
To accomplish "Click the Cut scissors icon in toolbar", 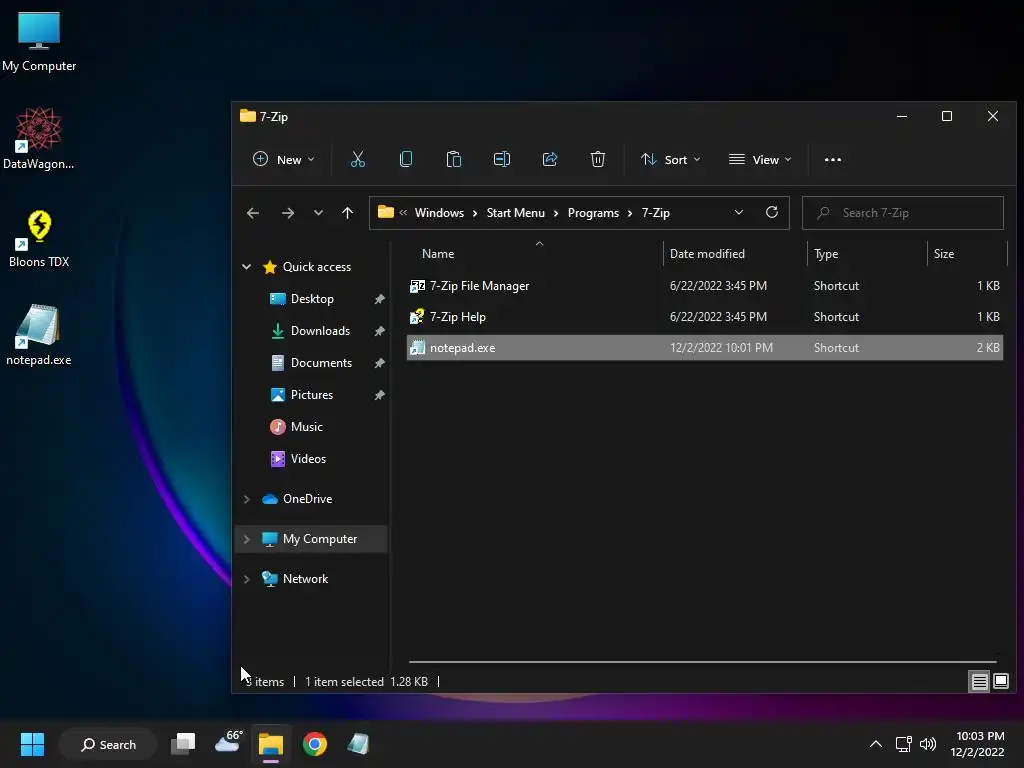I will pos(357,159).
